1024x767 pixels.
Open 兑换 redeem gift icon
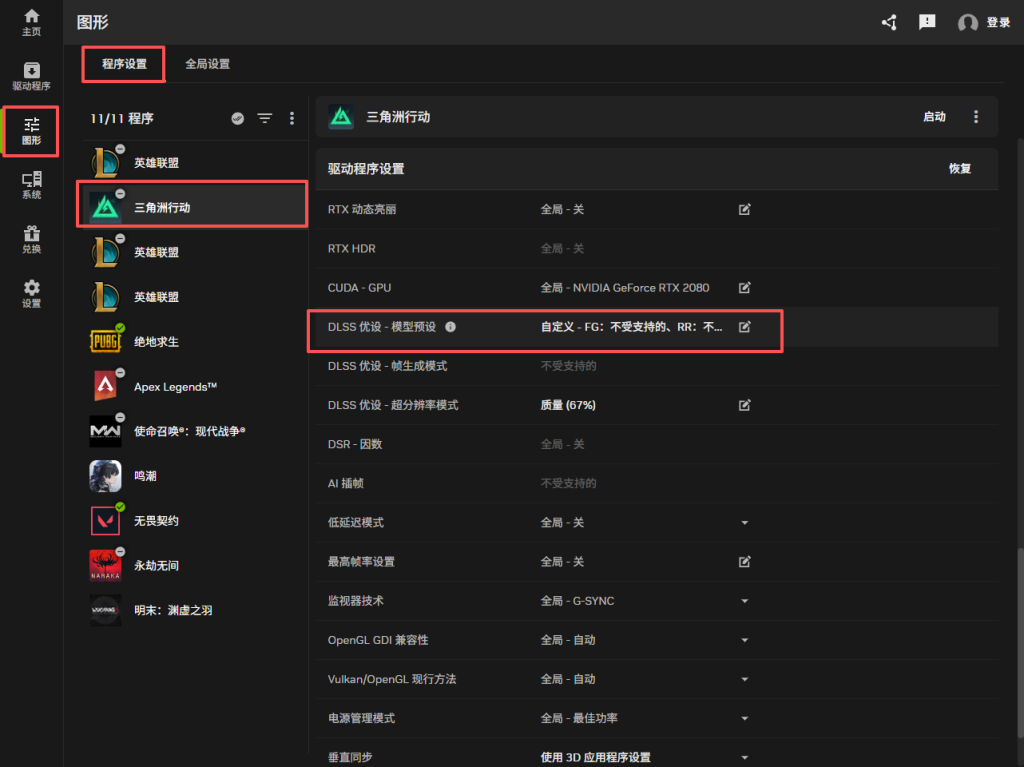click(31, 240)
